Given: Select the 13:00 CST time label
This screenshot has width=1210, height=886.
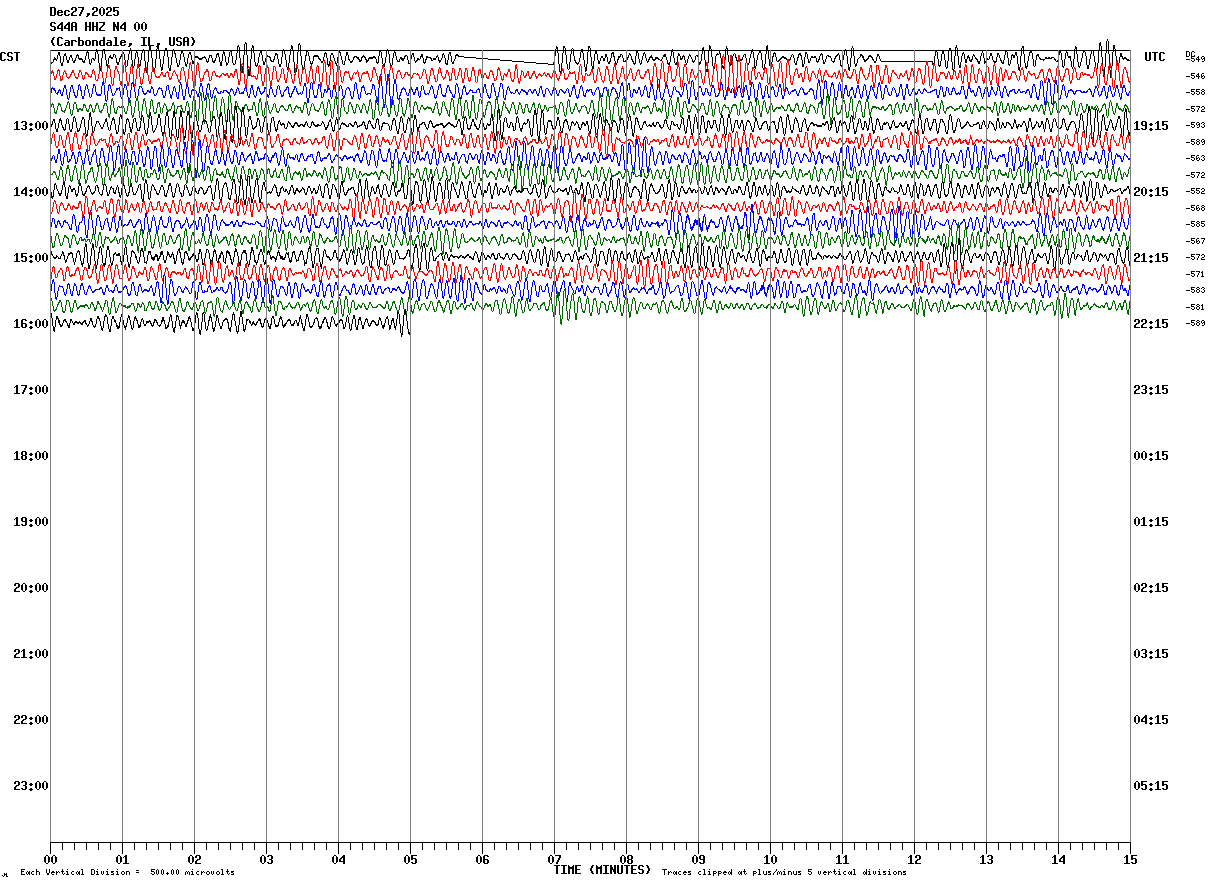Looking at the screenshot, I should [x=31, y=126].
